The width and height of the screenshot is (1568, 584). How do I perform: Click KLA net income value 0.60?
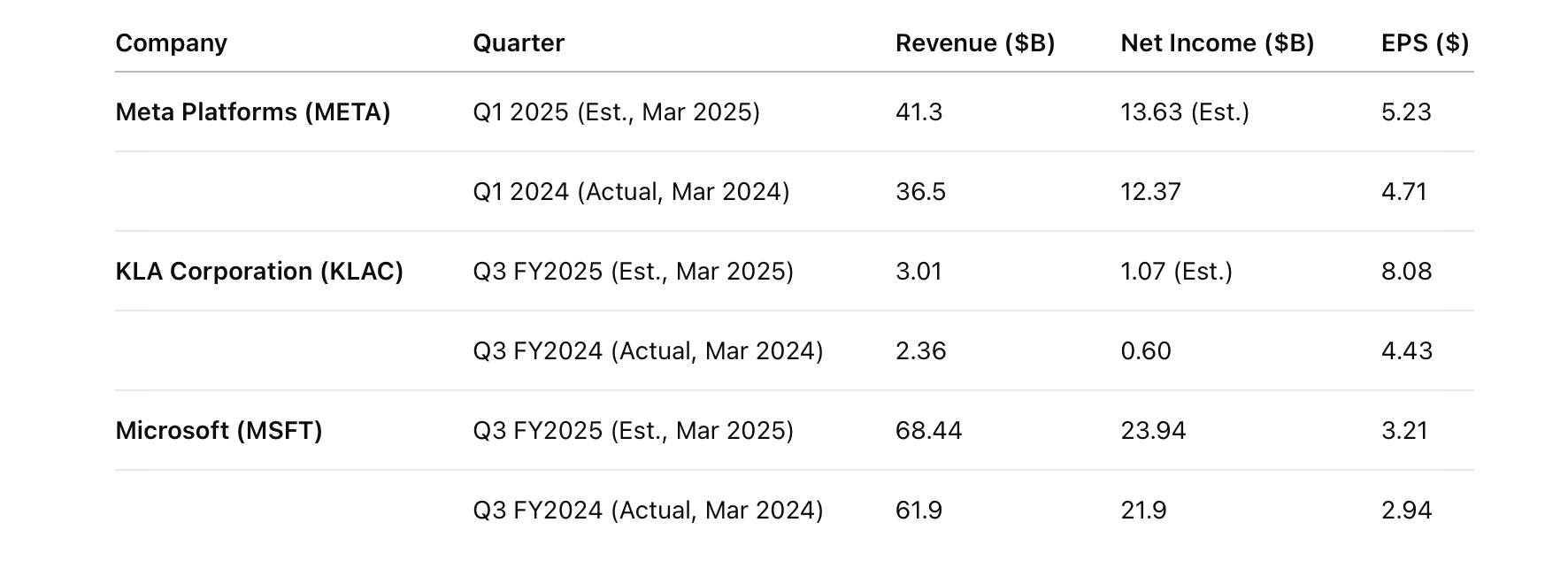tap(1146, 351)
